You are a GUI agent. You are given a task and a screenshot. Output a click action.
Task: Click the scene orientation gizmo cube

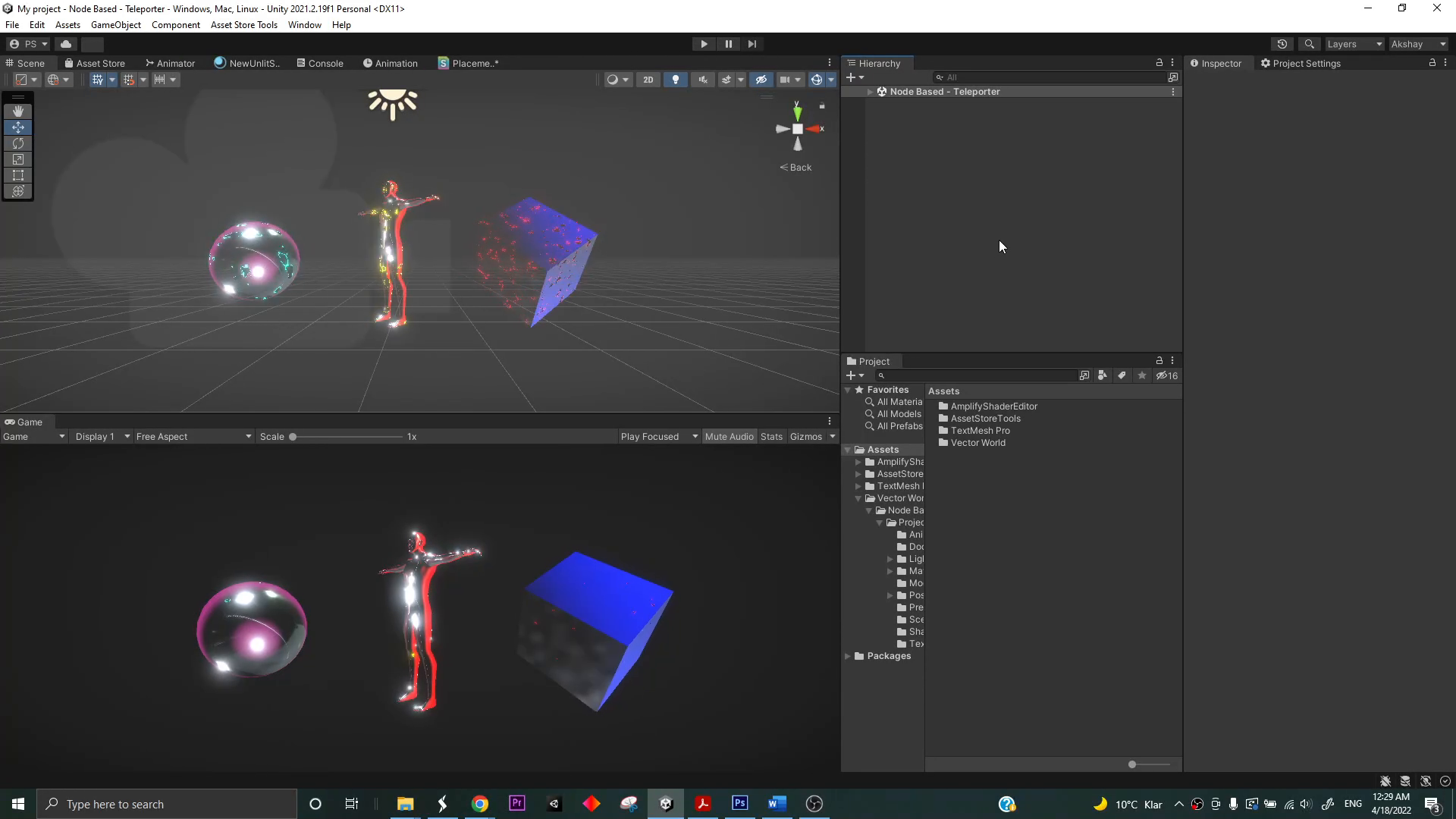click(x=798, y=129)
